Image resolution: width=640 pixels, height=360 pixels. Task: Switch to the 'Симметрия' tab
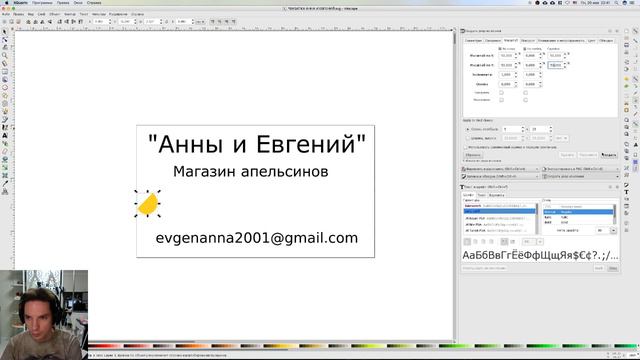pos(473,40)
